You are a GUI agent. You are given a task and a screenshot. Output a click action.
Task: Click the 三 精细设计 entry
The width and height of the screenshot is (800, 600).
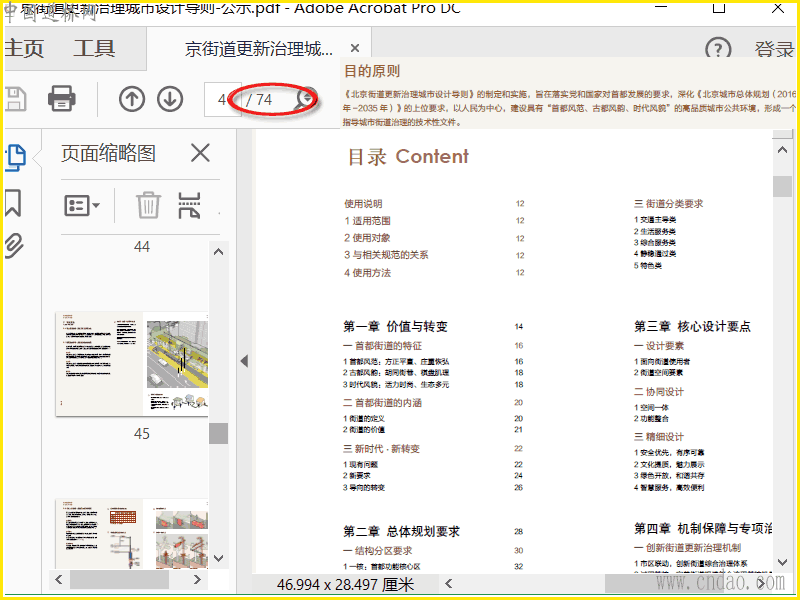click(659, 436)
